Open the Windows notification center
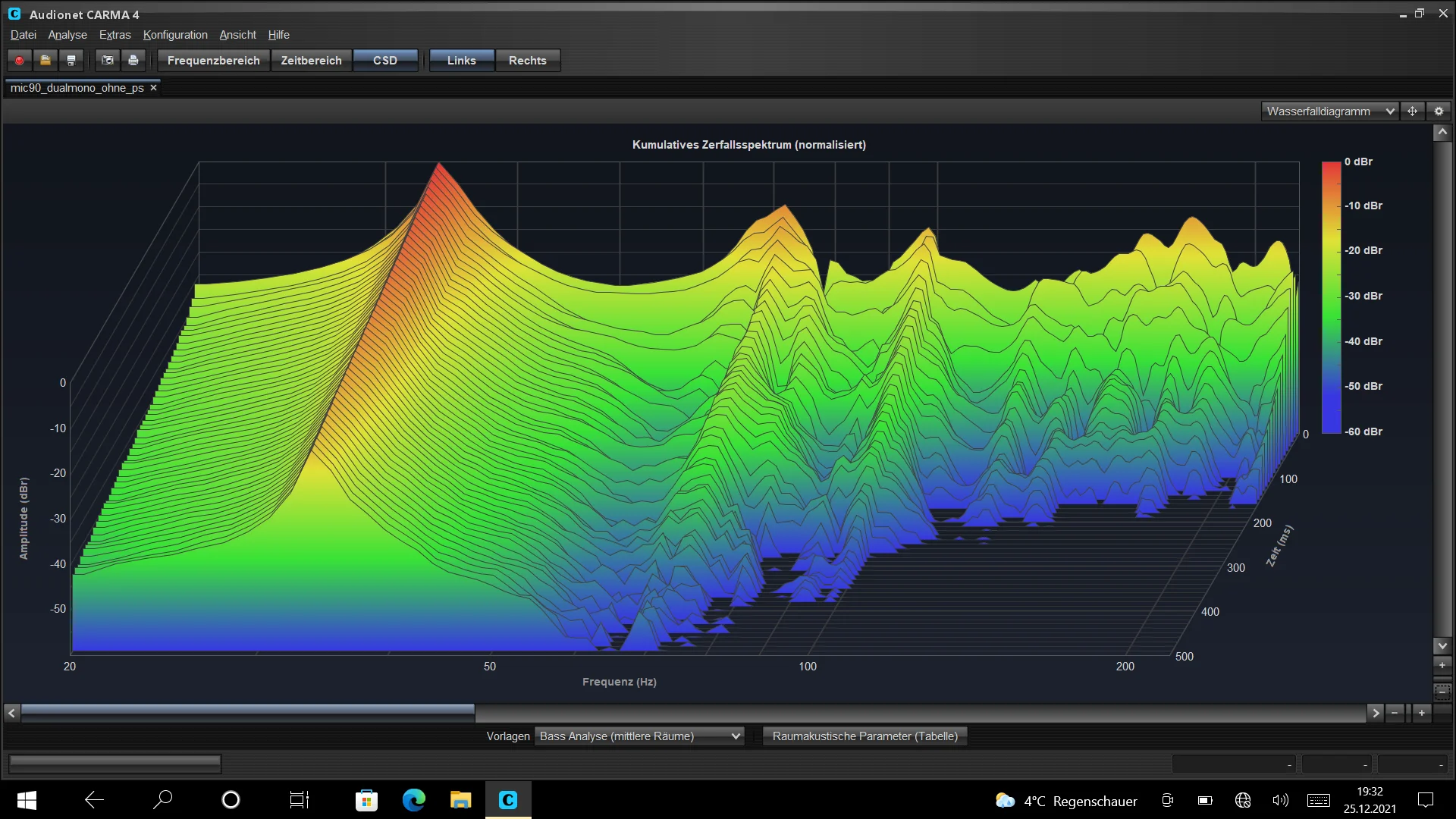 1426,800
